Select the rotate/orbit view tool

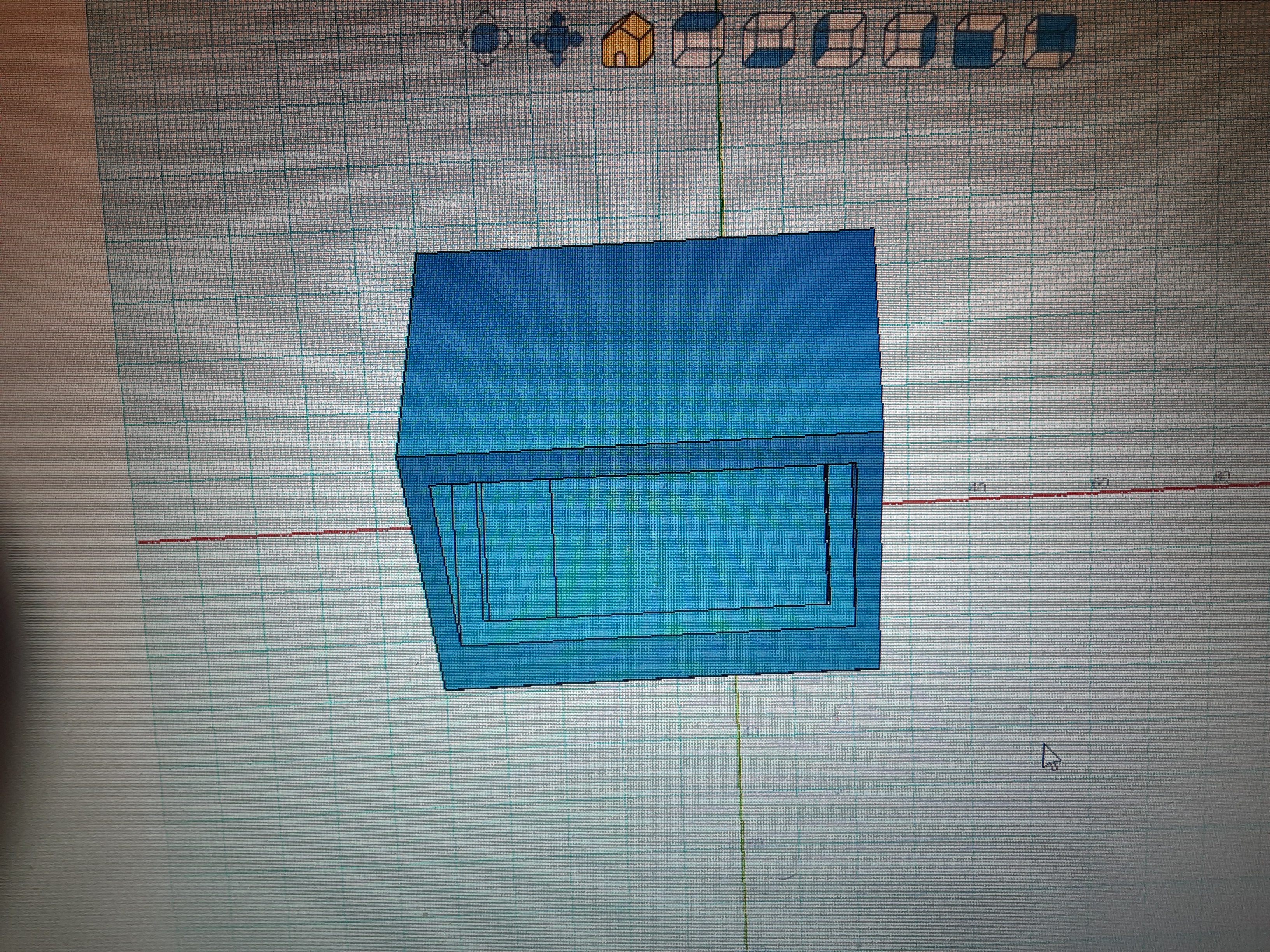click(486, 39)
